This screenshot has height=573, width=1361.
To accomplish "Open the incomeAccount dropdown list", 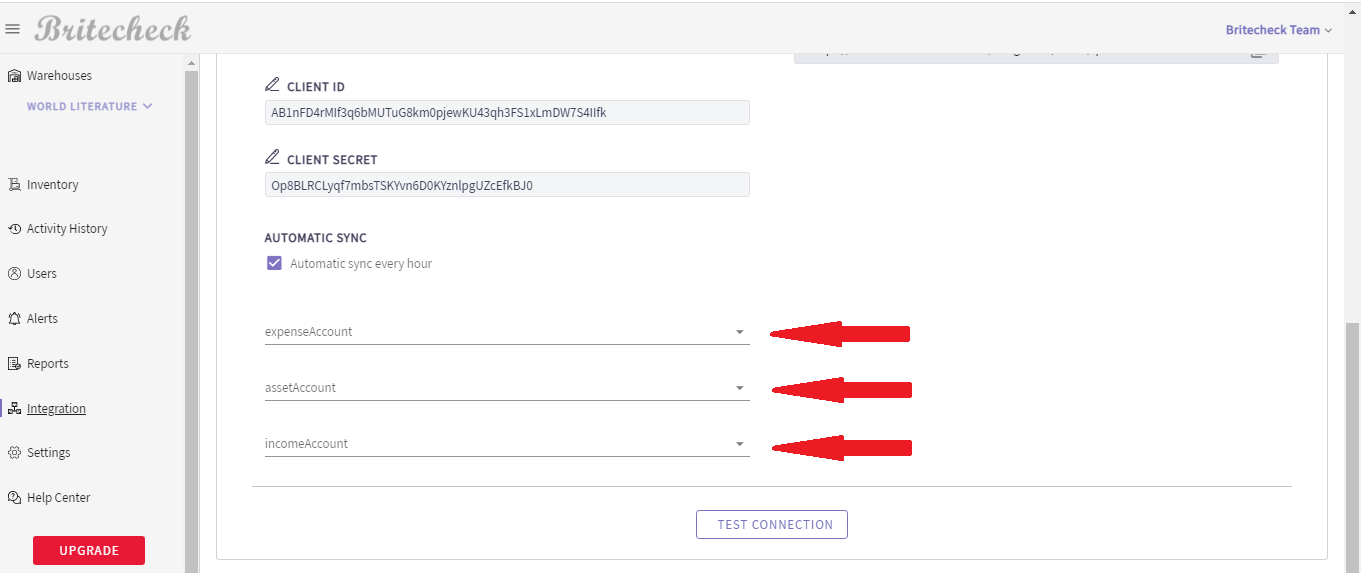I will [x=739, y=444].
